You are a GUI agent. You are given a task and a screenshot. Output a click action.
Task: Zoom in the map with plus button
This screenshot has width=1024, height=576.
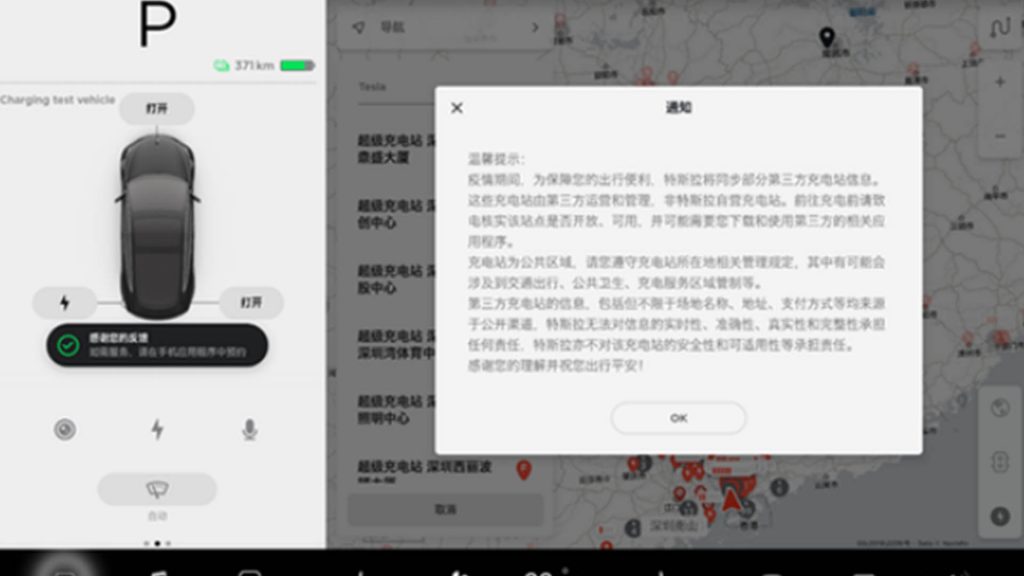pos(999,83)
